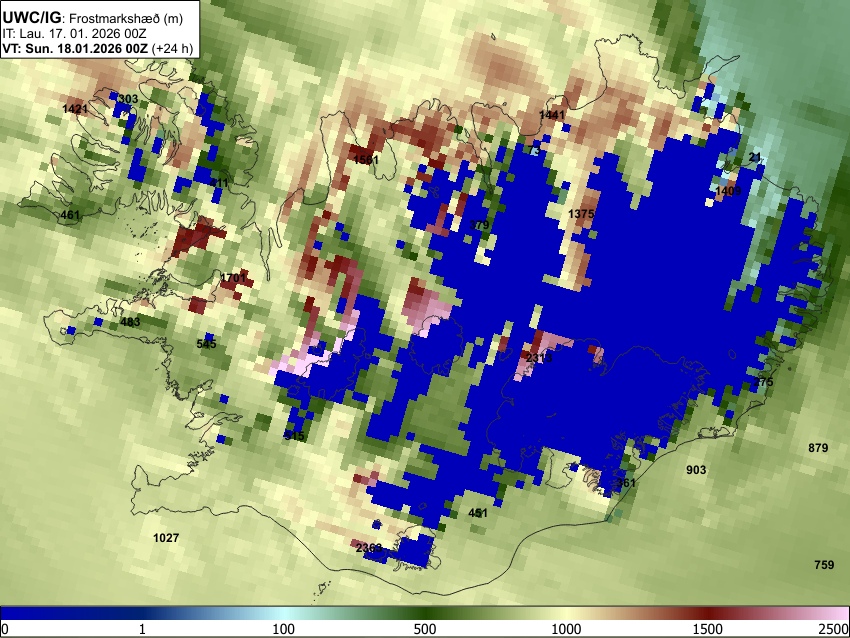Viewport: 850px width, 638px height.
Task: Click the map value '545'
Action: click(207, 344)
